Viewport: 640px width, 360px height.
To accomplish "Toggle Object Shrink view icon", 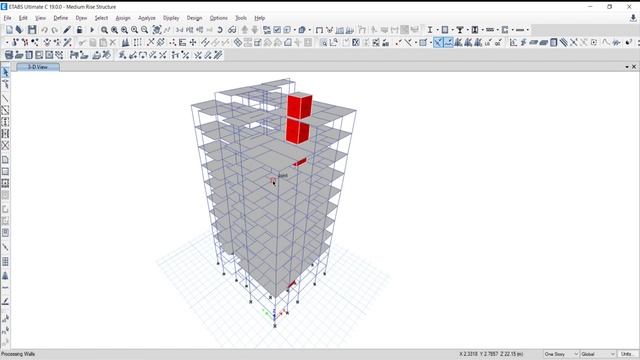I will 267,30.
